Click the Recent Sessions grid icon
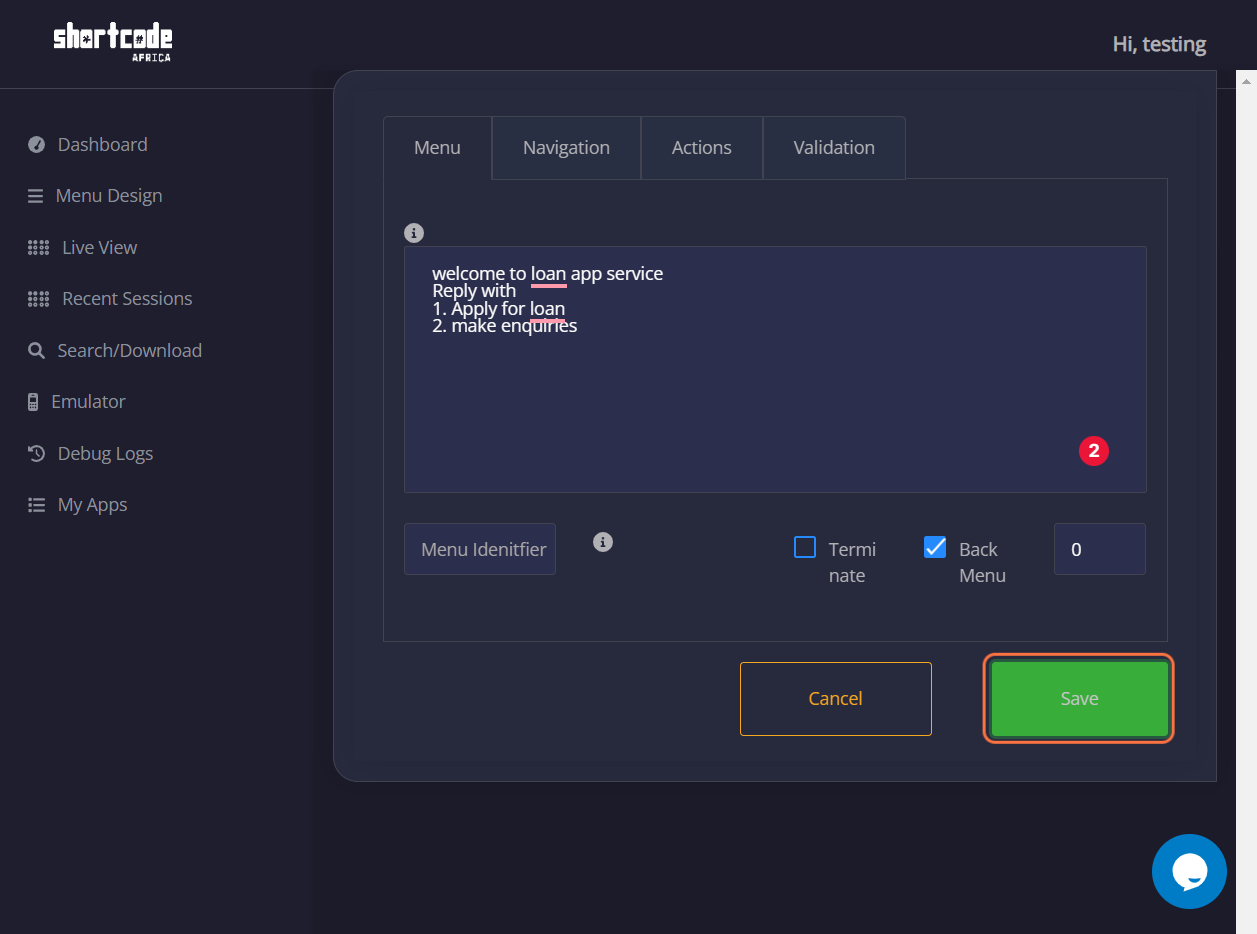The height and width of the screenshot is (934, 1257). [x=39, y=299]
